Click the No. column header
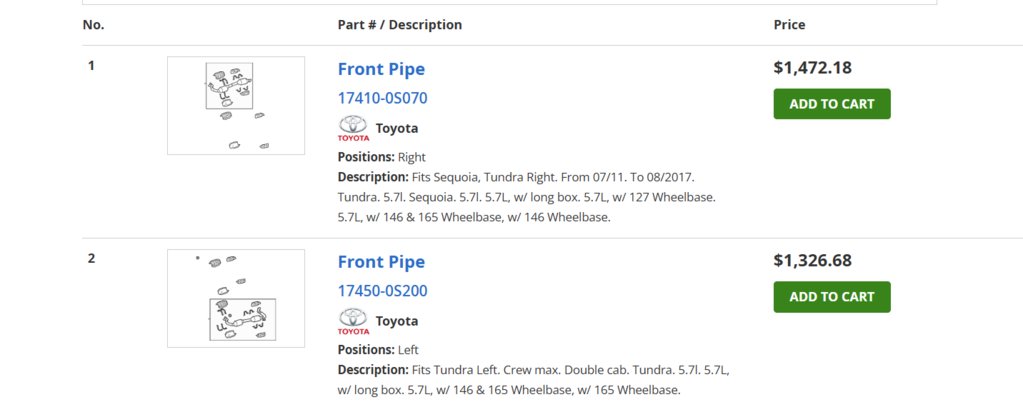The height and width of the screenshot is (412, 1023). tap(93, 25)
